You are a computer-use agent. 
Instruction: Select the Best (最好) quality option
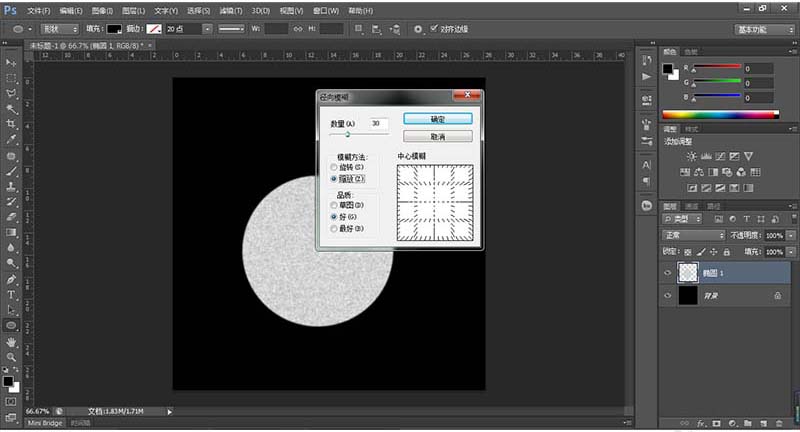[335, 229]
